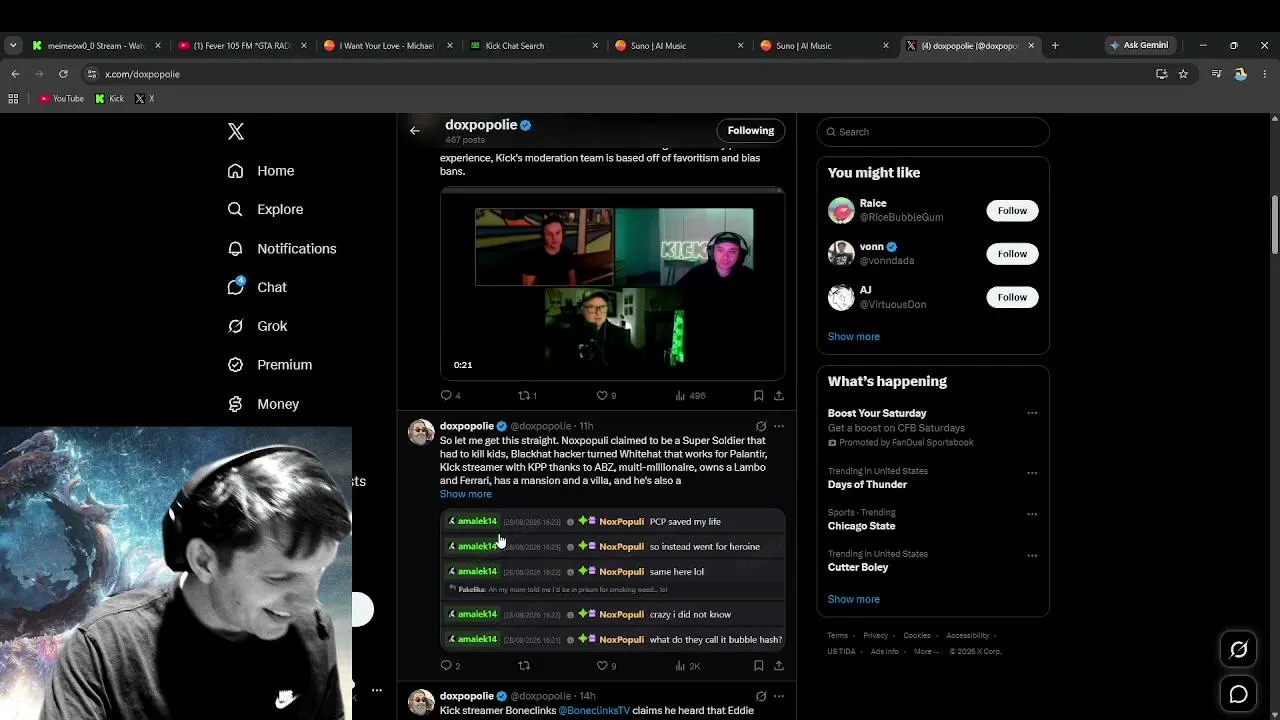Switch to the I Want Your Love tab
Screen dimensions: 1280x720
pyautogui.click(x=387, y=45)
